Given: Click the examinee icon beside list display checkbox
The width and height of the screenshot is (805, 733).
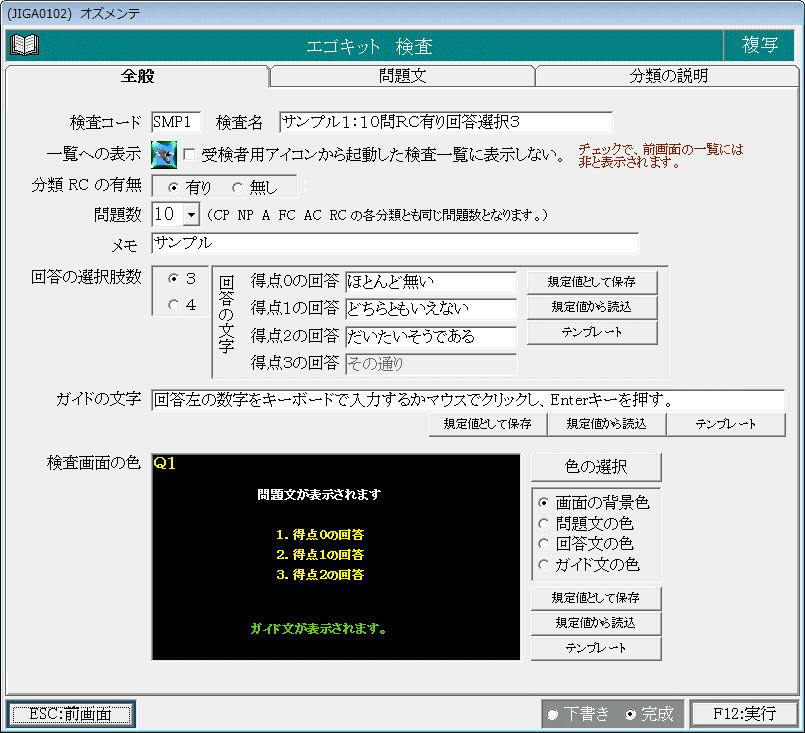Looking at the screenshot, I should coord(164,155).
